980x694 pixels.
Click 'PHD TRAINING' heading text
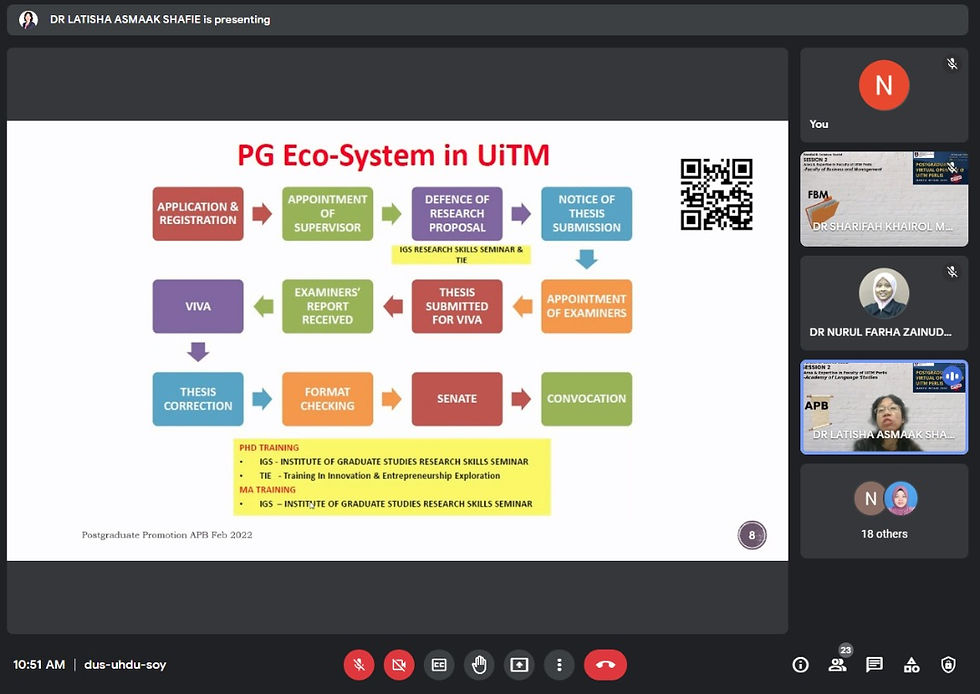click(269, 448)
